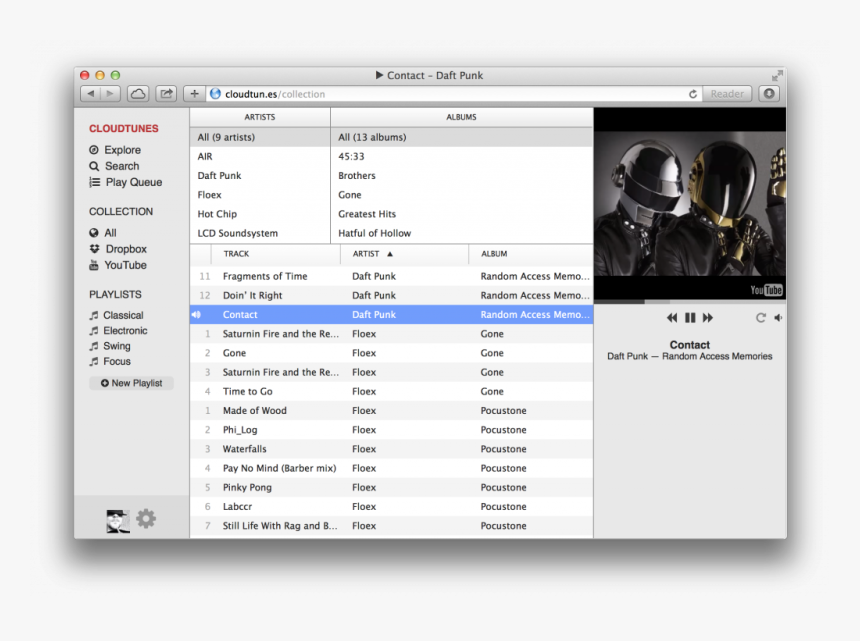Open Search in the sidebar
This screenshot has width=860, height=641.
(x=114, y=166)
